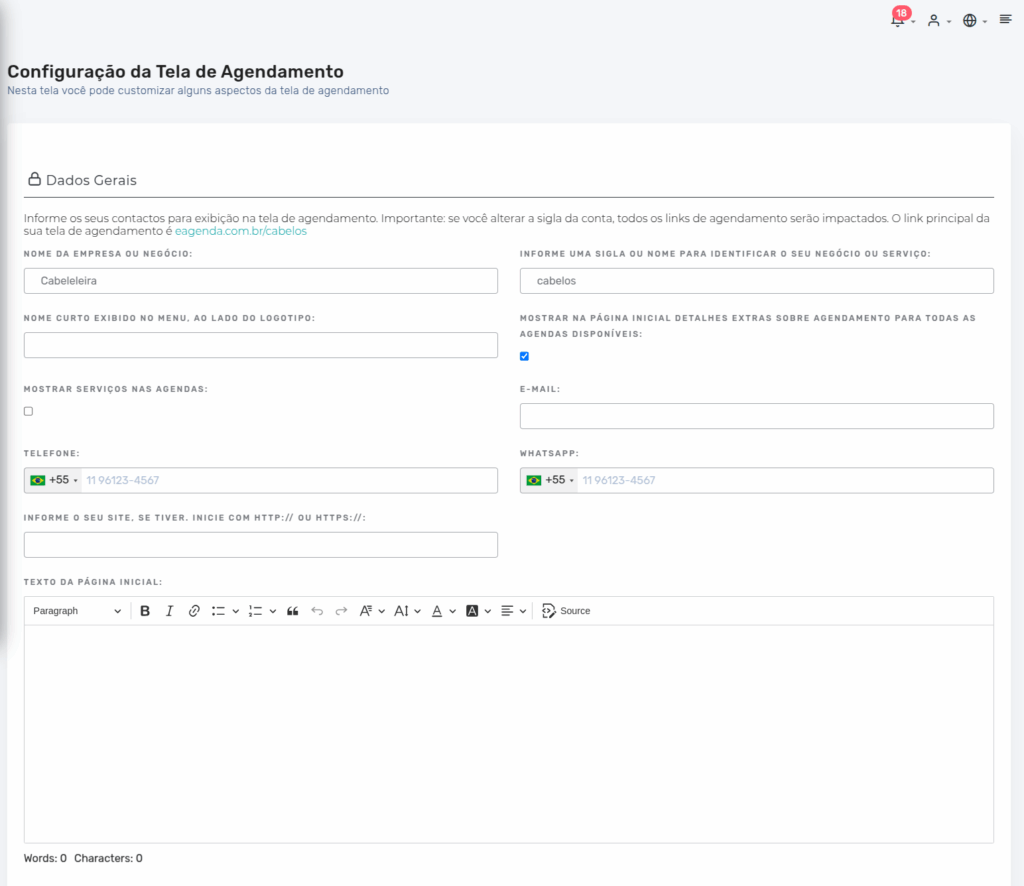The height and width of the screenshot is (886, 1024).
Task: Open the notifications bell with 18 badge
Action: (897, 20)
